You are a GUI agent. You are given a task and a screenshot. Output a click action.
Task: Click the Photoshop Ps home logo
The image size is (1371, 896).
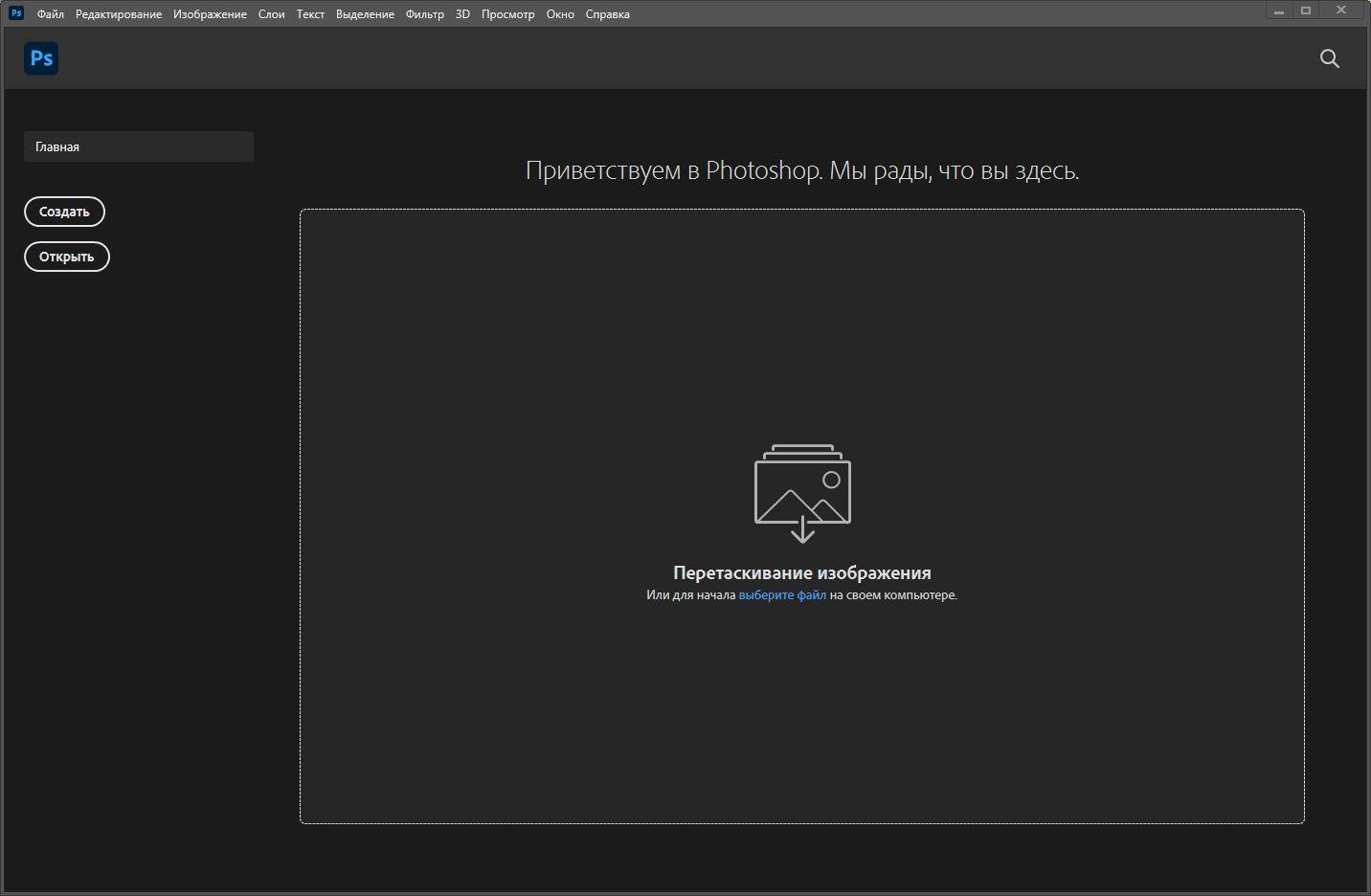[x=41, y=58]
